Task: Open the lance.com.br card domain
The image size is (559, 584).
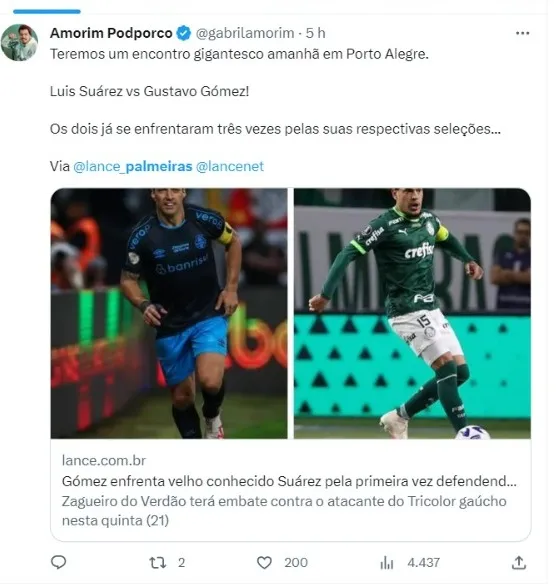Action: click(104, 461)
